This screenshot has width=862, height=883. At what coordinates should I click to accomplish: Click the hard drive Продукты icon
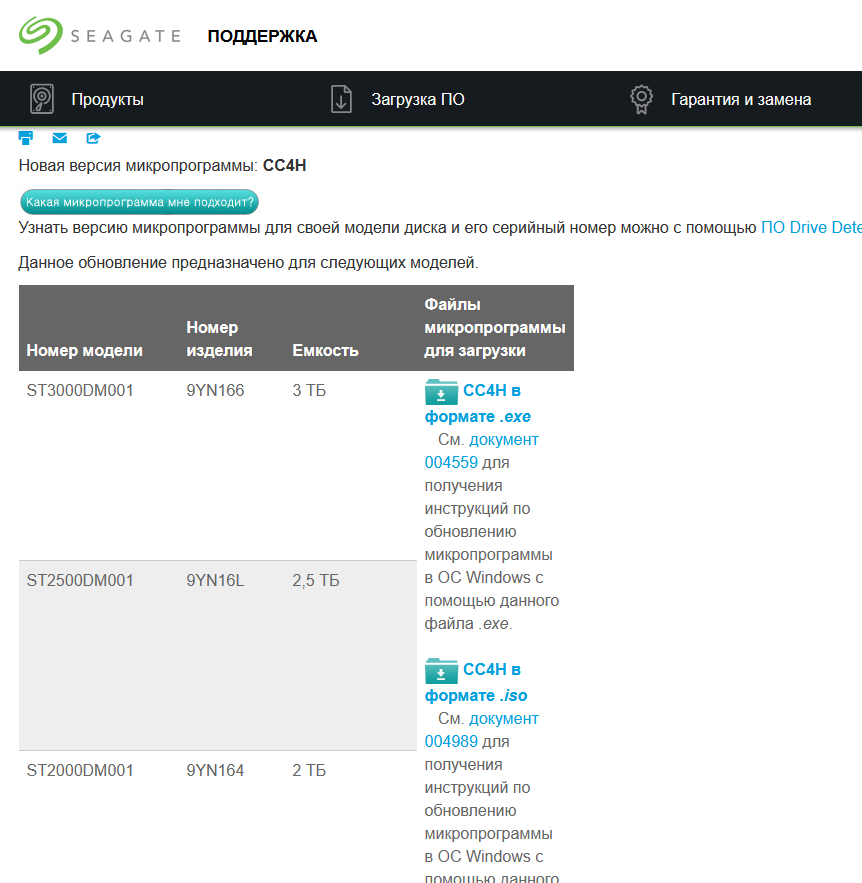pos(42,99)
